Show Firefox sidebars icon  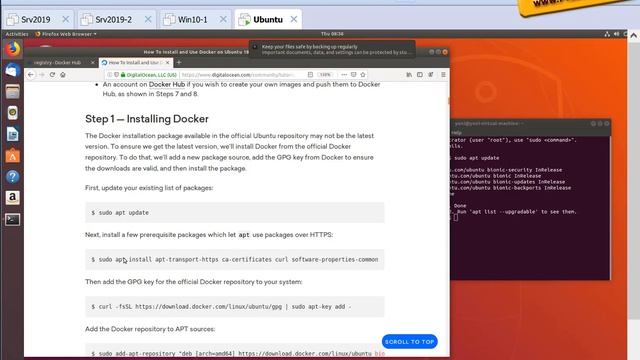point(420,75)
